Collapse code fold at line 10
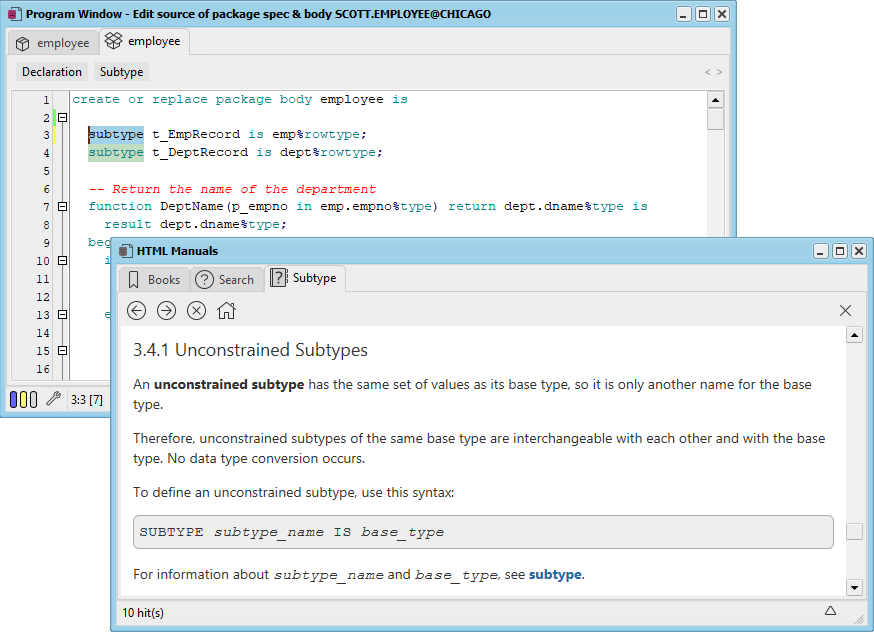The height and width of the screenshot is (632, 874). (62, 260)
